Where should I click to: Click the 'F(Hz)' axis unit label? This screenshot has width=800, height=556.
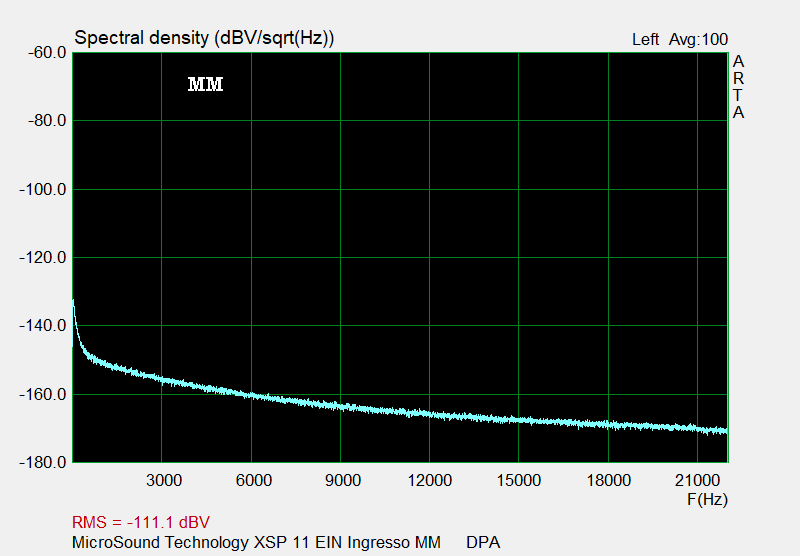pyautogui.click(x=707, y=500)
